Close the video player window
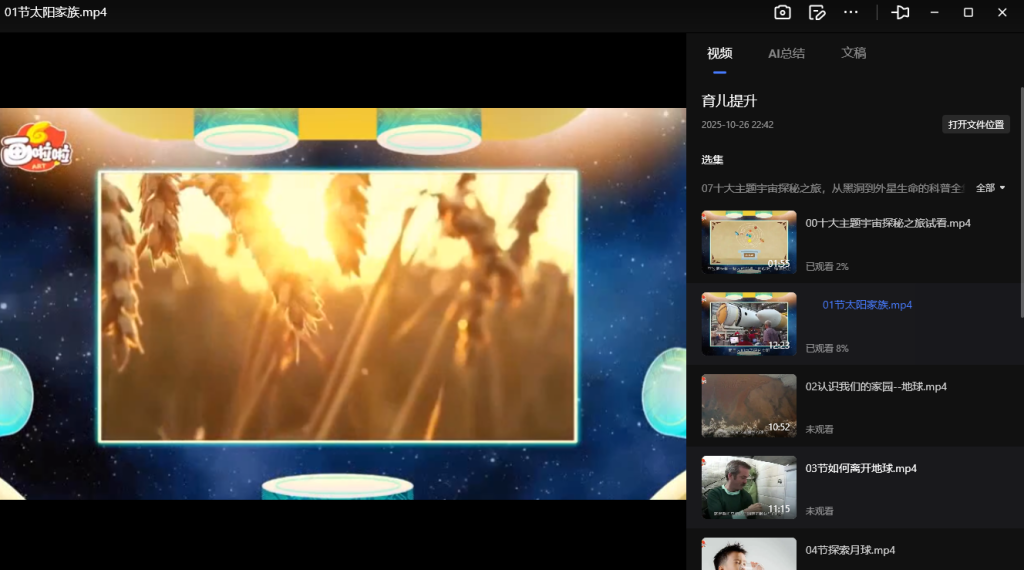Image resolution: width=1024 pixels, height=570 pixels. coord(1002,12)
